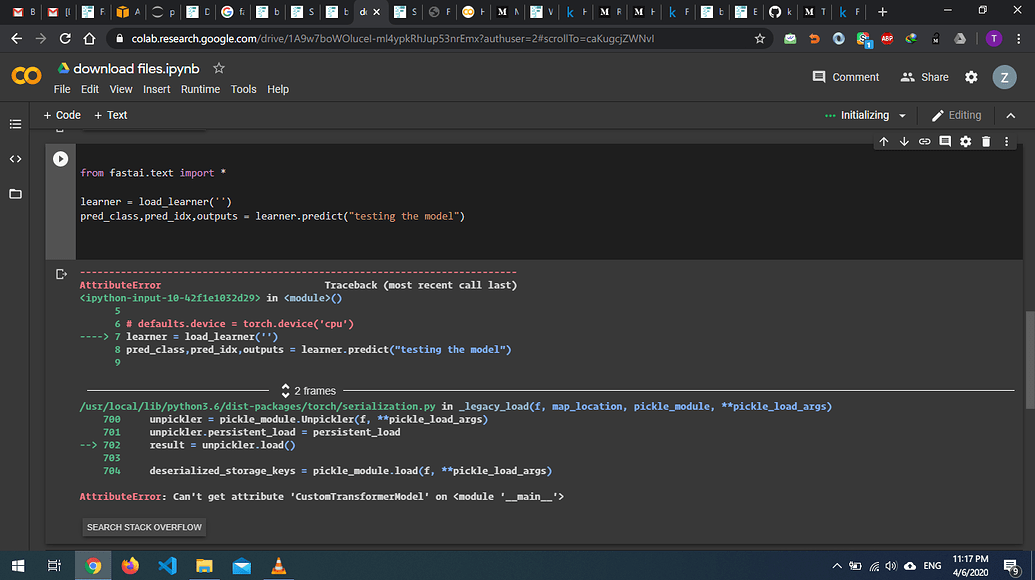The width and height of the screenshot is (1035, 580).
Task: Open the cell settings gear
Action: pos(964,141)
